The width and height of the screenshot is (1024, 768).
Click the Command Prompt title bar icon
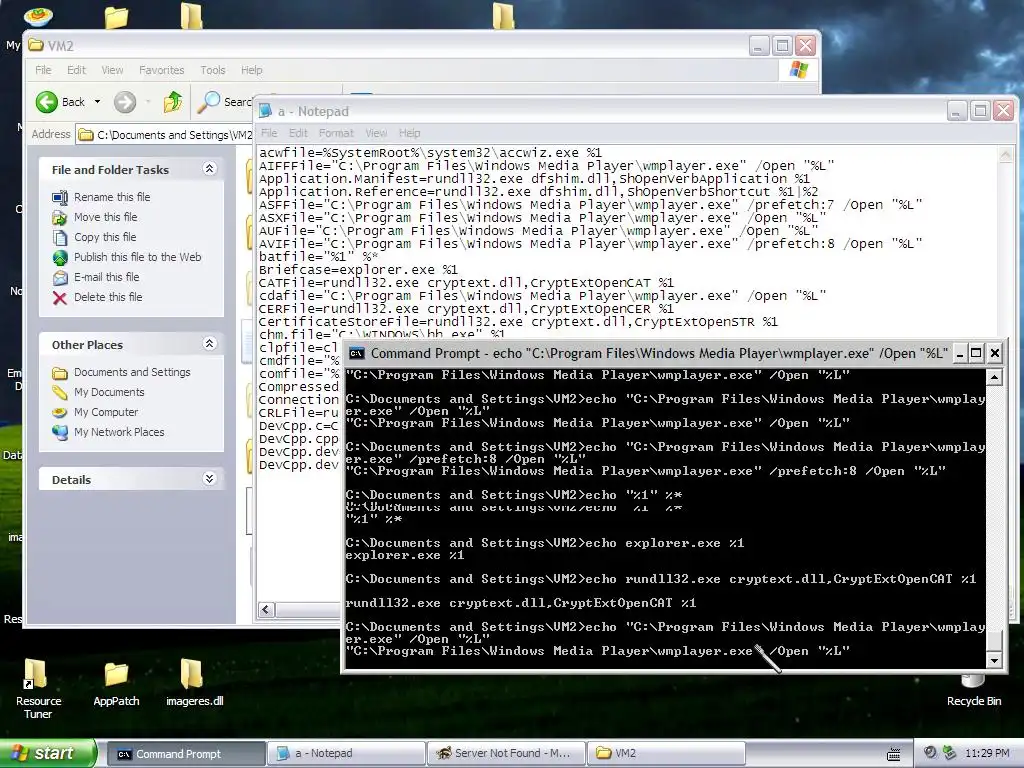357,354
